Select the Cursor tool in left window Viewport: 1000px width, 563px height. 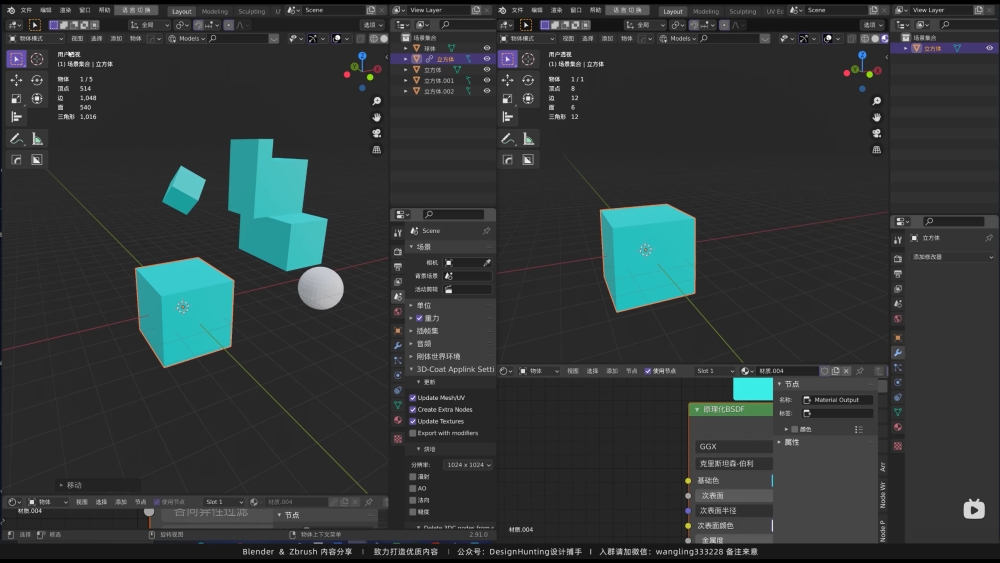(37, 59)
